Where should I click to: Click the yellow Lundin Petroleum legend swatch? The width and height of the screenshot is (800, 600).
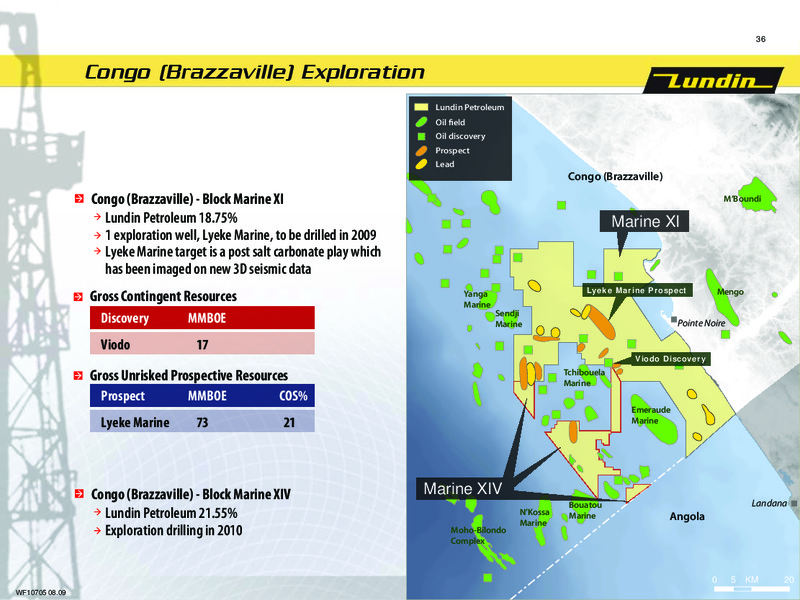click(x=421, y=107)
